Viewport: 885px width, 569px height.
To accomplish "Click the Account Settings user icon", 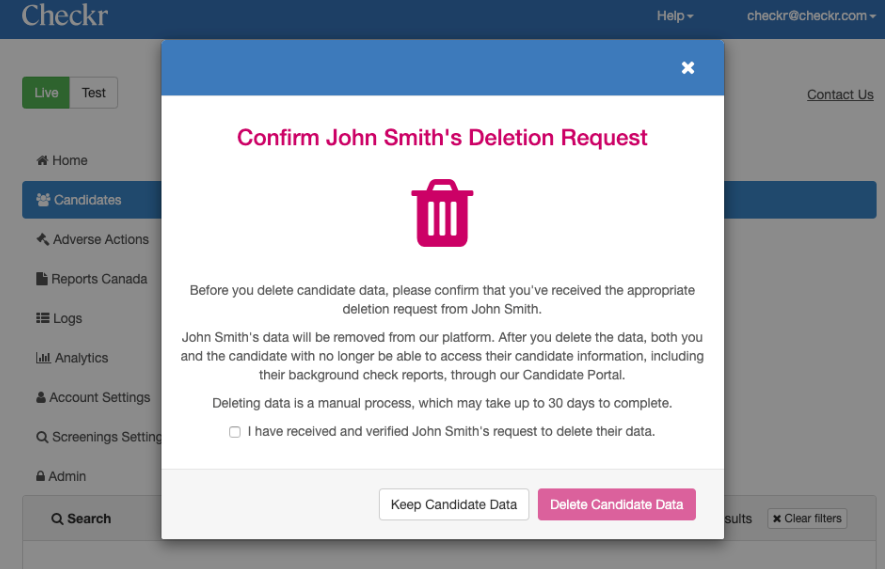I will [42, 398].
